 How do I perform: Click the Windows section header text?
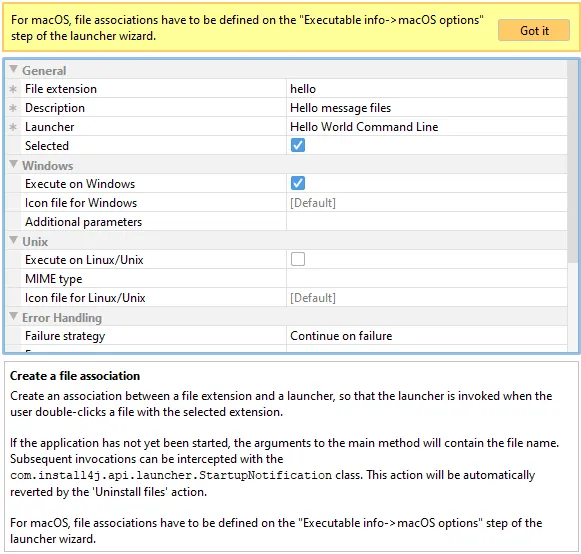coord(47,166)
